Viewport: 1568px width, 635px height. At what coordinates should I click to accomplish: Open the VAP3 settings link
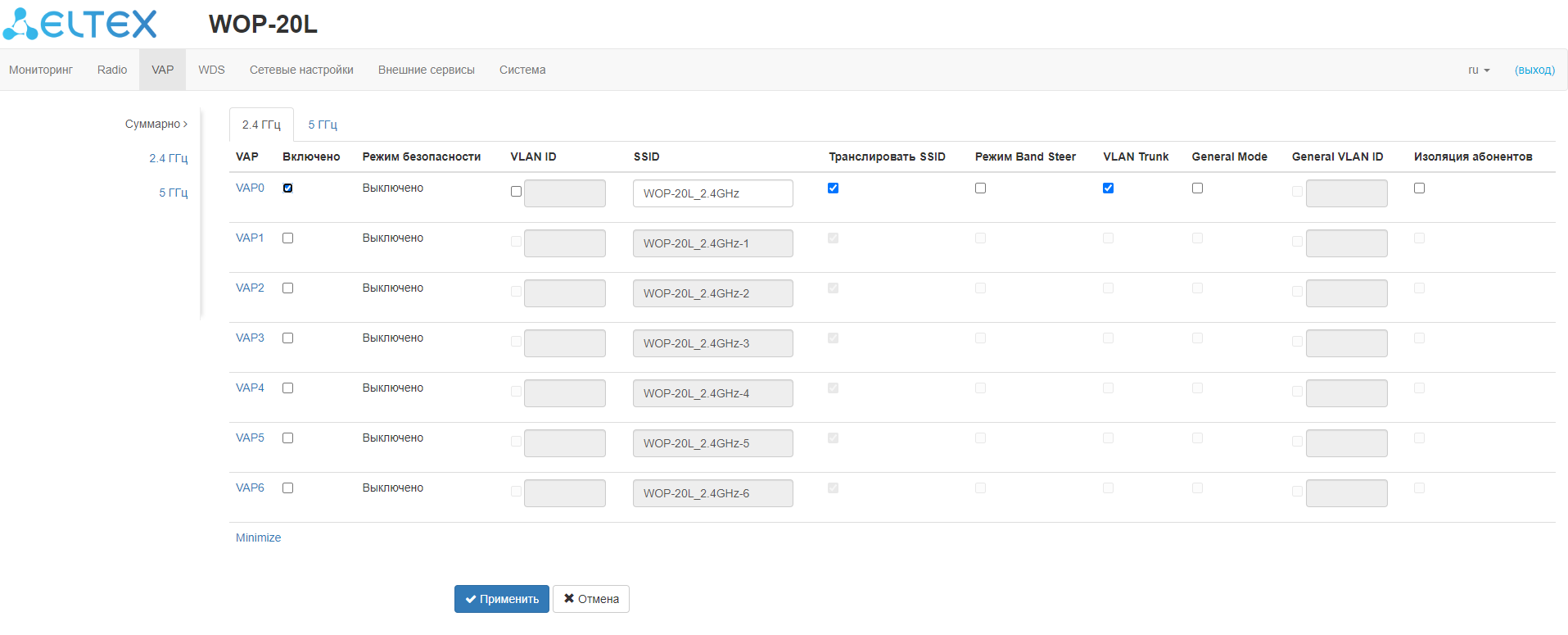pyautogui.click(x=250, y=338)
